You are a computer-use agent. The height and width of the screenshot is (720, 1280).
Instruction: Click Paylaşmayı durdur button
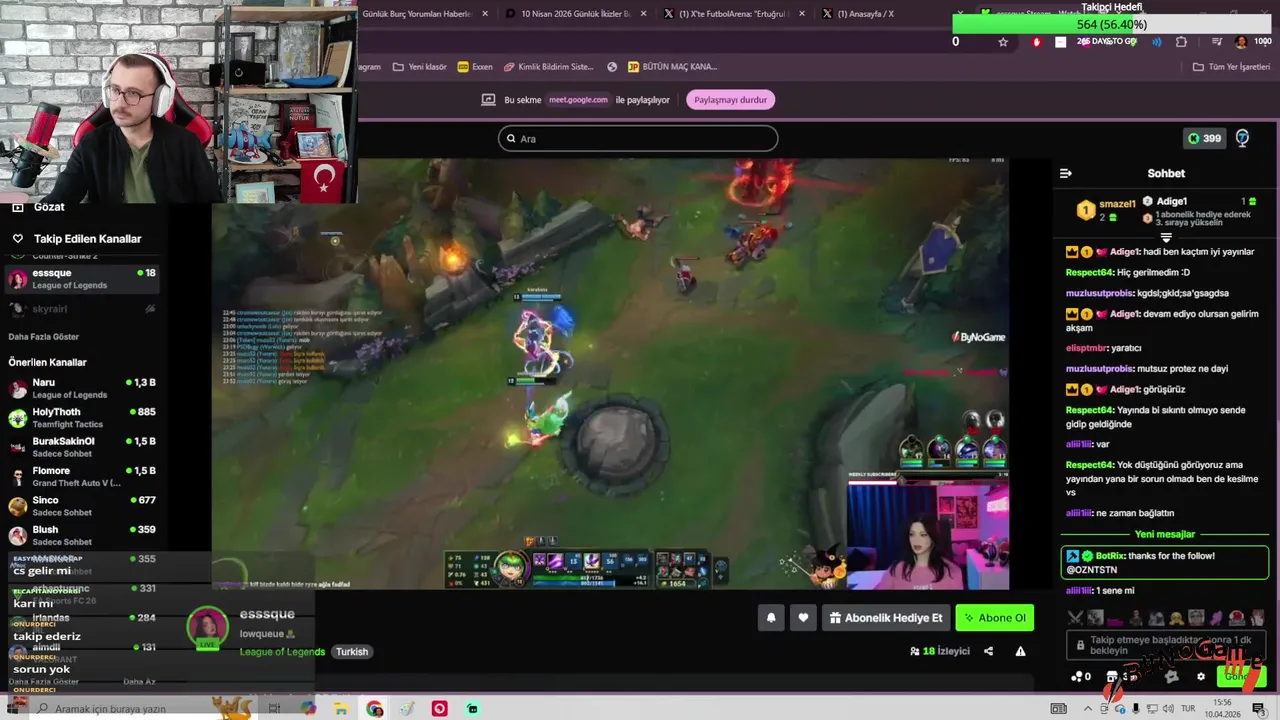pos(731,100)
